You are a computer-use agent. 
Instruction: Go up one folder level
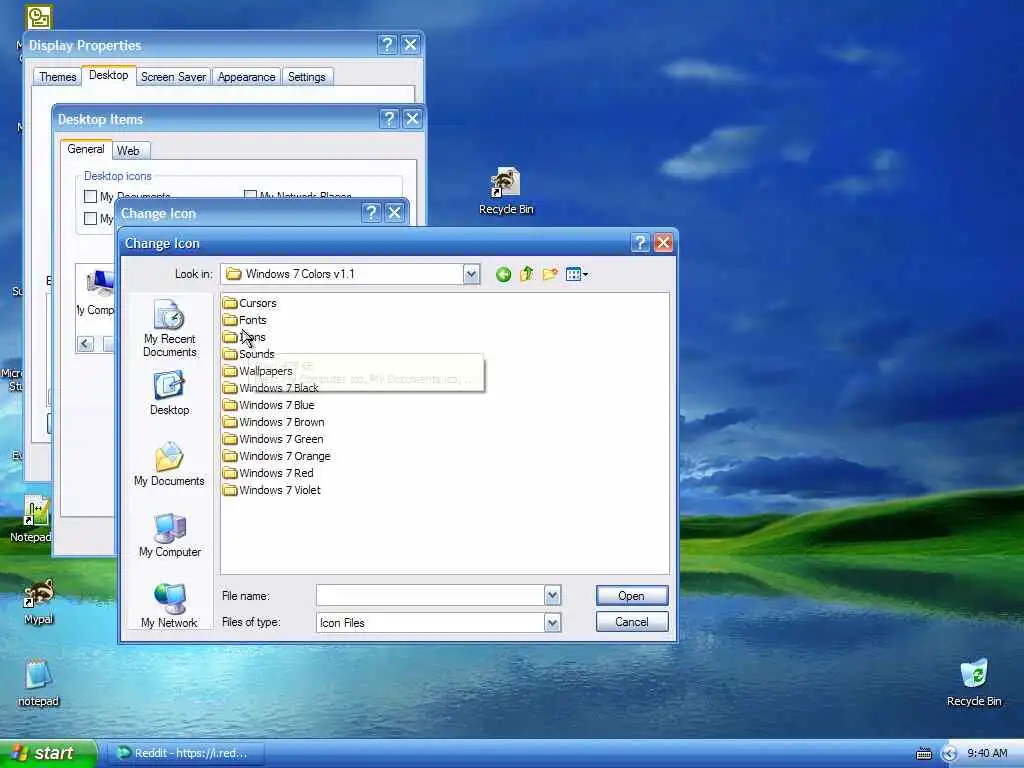(526, 274)
